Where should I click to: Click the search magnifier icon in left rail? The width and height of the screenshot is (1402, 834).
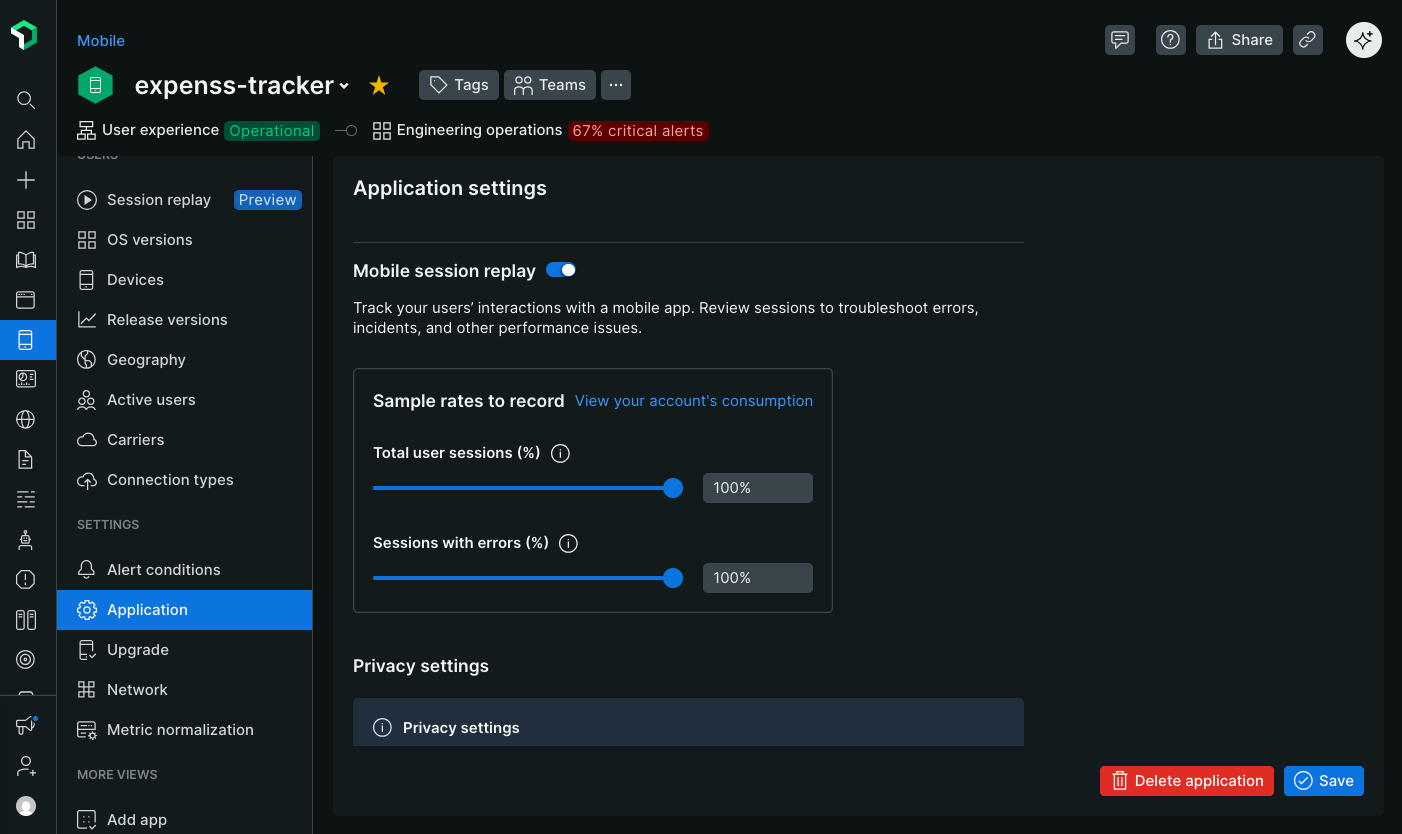[x=26, y=100]
